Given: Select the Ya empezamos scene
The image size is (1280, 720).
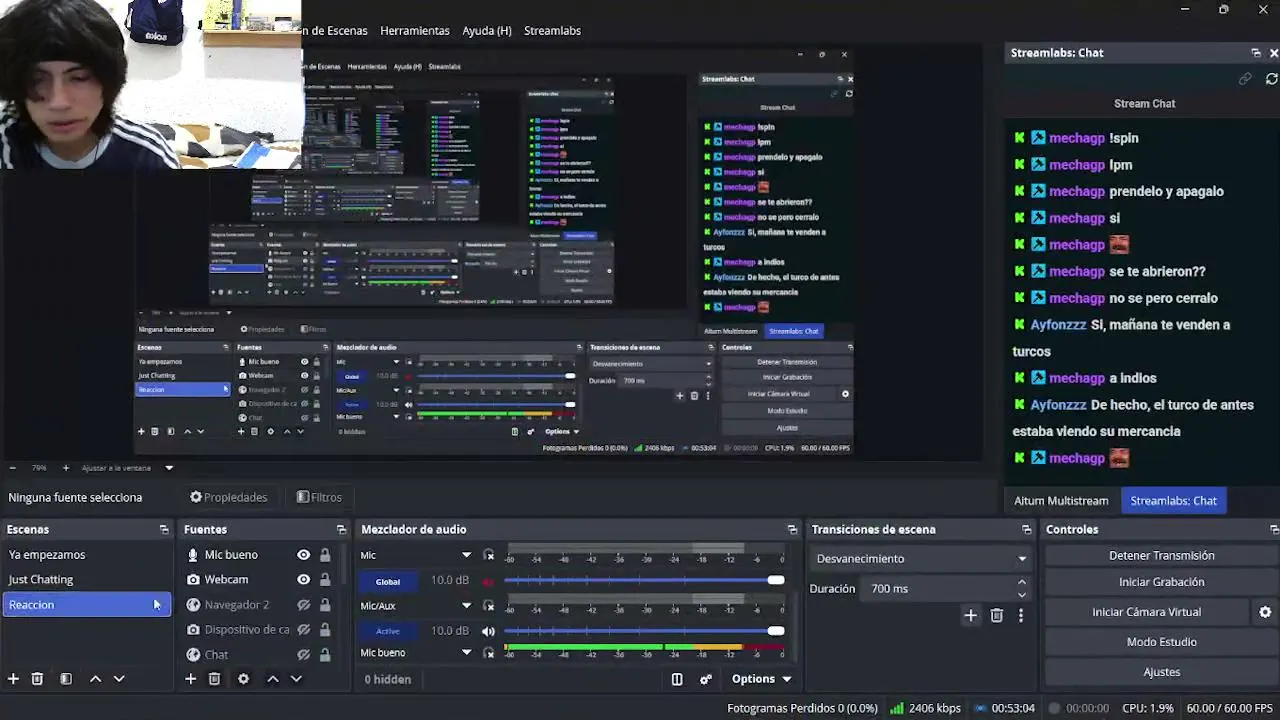Looking at the screenshot, I should point(87,555).
